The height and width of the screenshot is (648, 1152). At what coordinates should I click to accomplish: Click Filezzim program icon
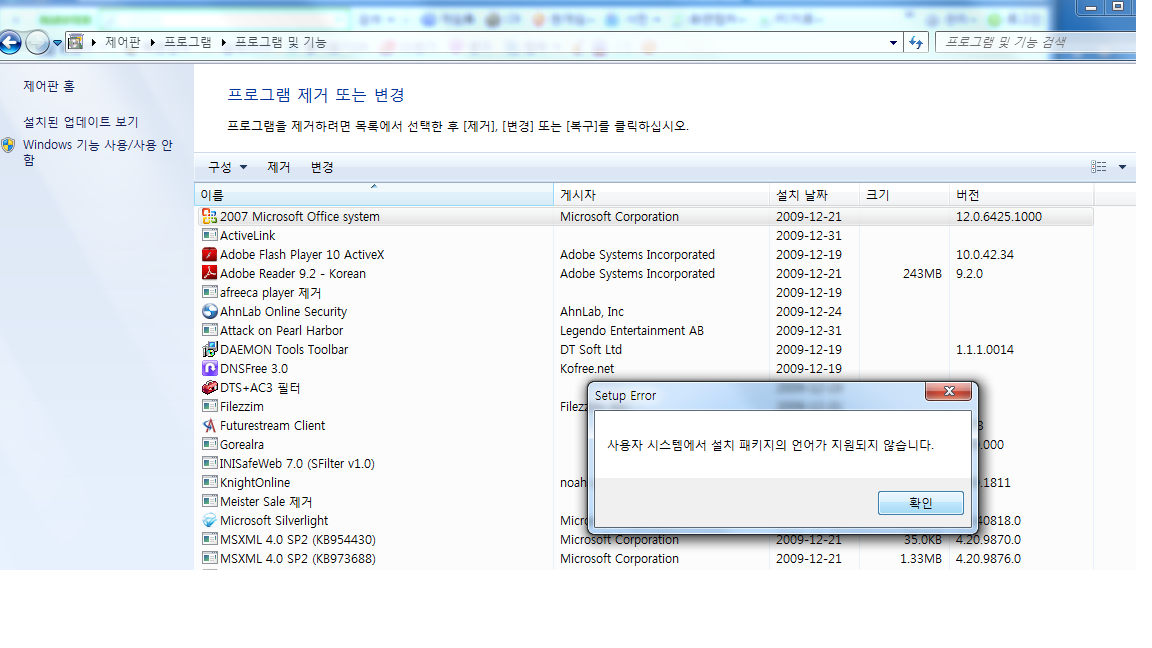click(209, 406)
